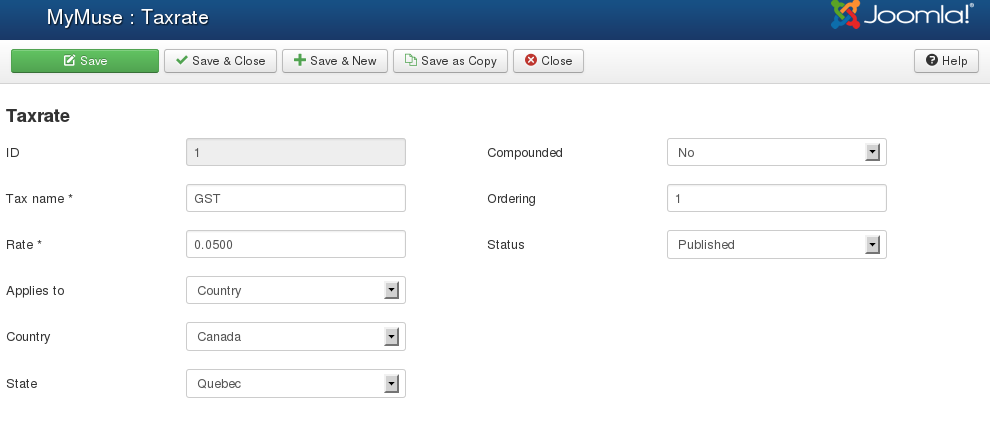Click the Save & Close button

pos(221,61)
